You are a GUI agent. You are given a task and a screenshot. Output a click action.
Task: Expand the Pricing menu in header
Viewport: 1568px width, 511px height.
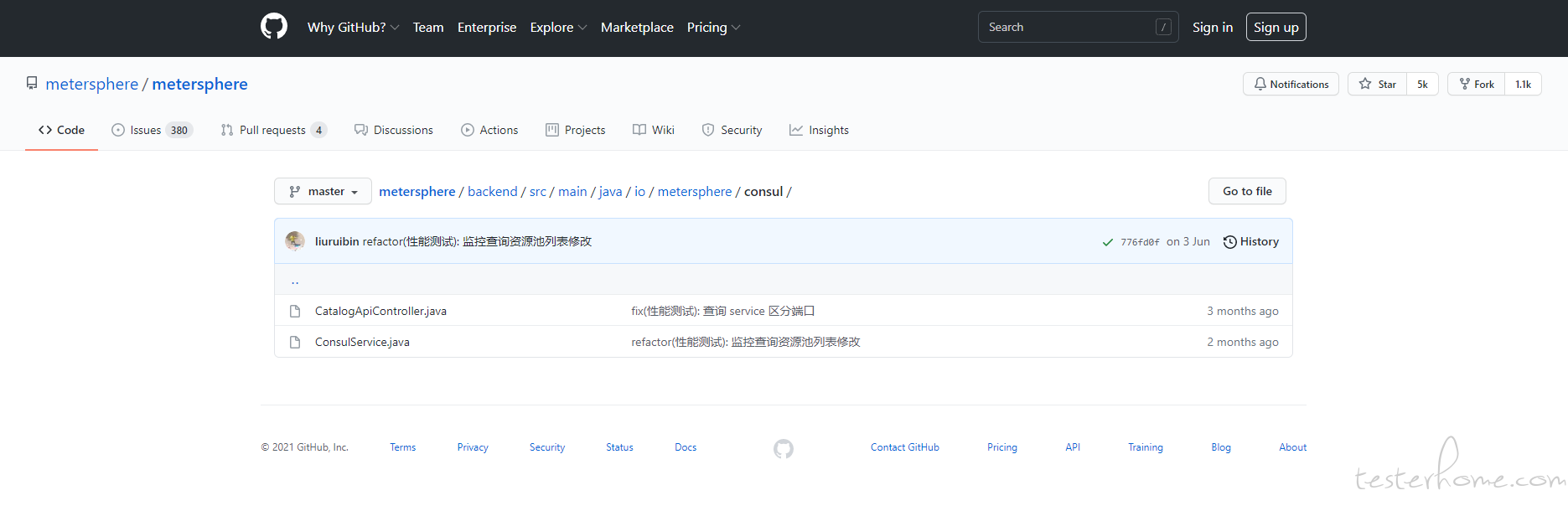click(x=713, y=28)
